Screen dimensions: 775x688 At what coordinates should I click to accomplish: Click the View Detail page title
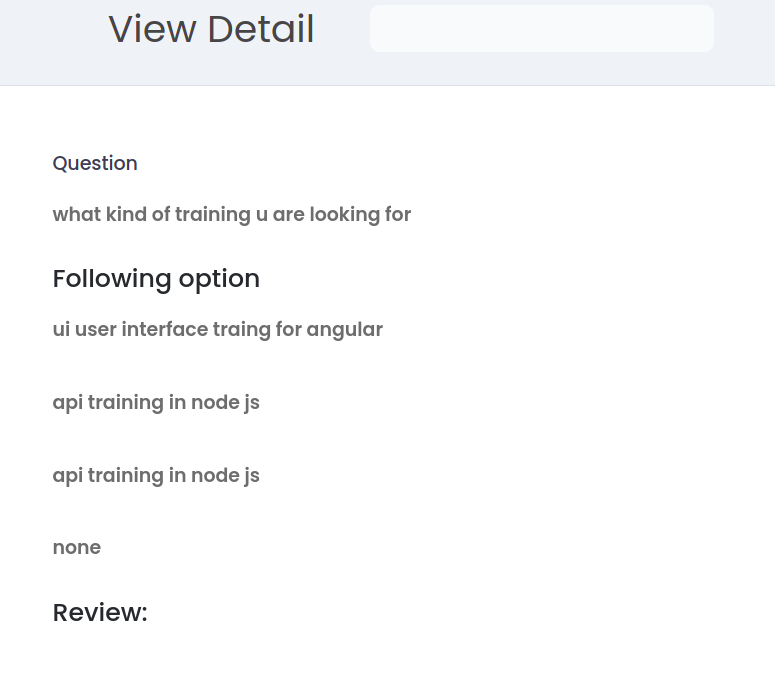pyautogui.click(x=211, y=29)
